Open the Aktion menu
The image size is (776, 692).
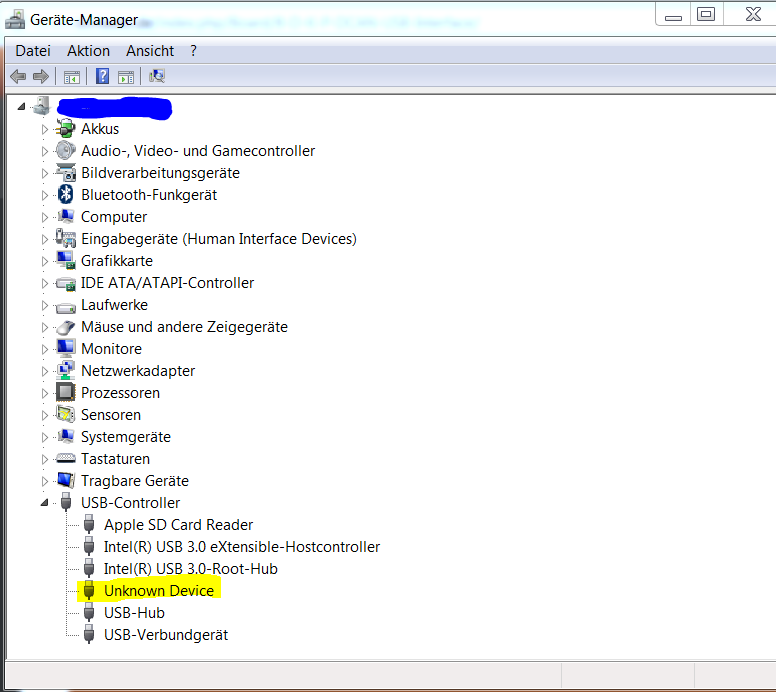click(x=88, y=51)
